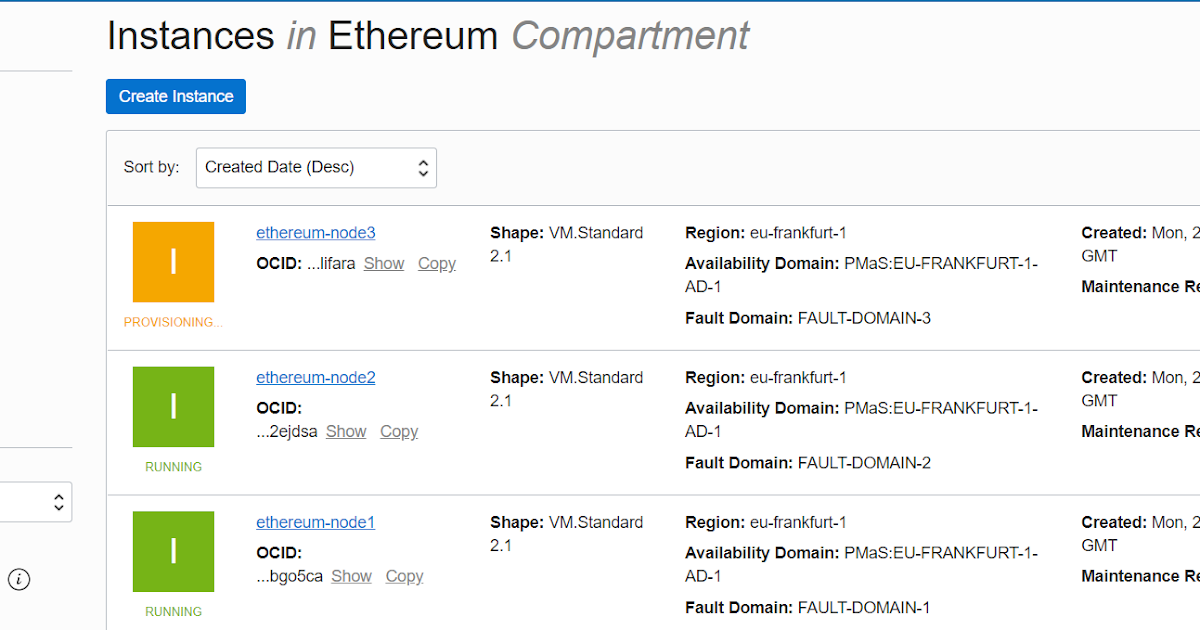Click the PROVISIONING... status text
Viewport: 1200px width, 630px height.
point(173,322)
